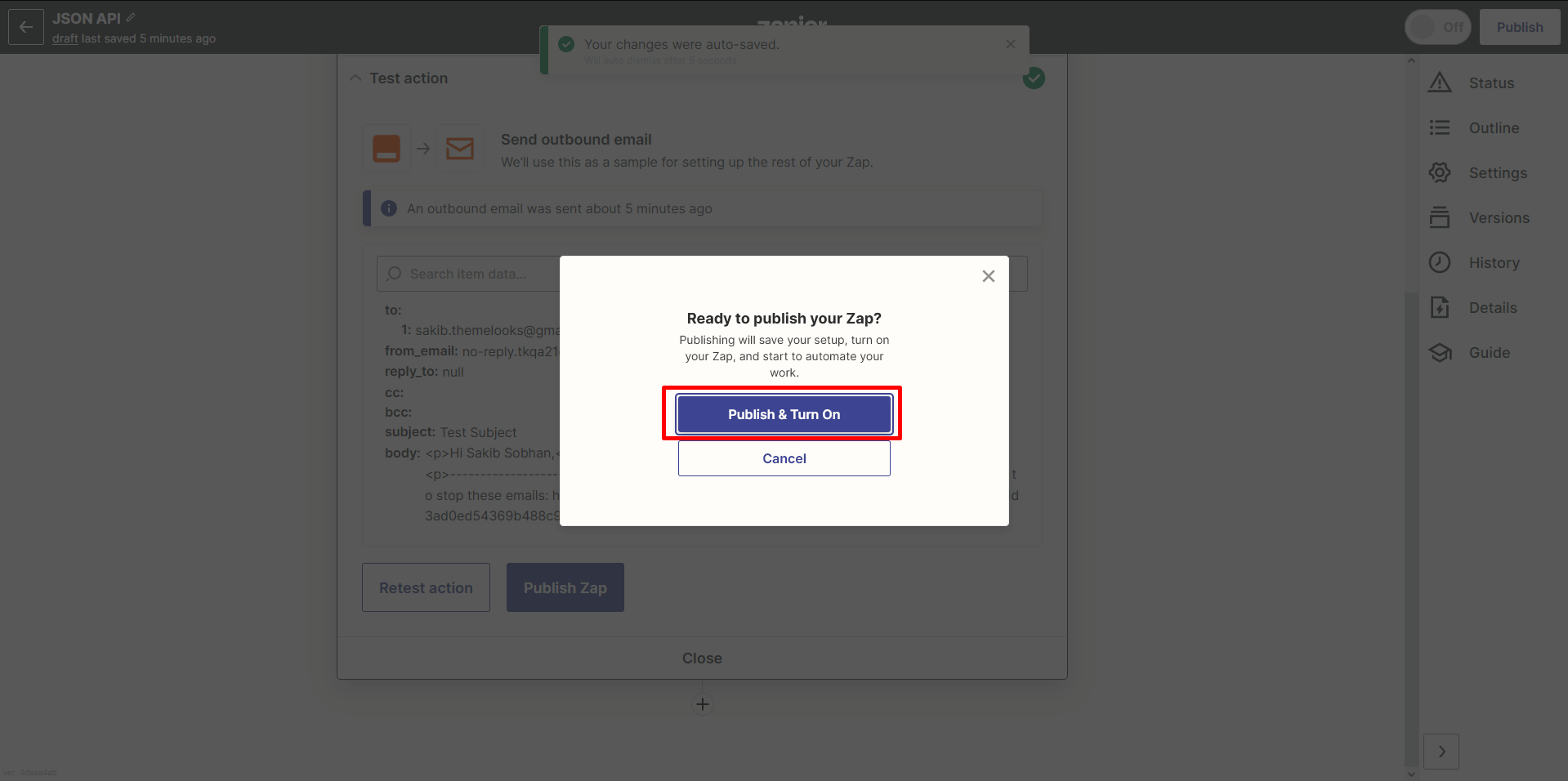
Task: Open the Guide graduation cap icon
Action: (1440, 352)
